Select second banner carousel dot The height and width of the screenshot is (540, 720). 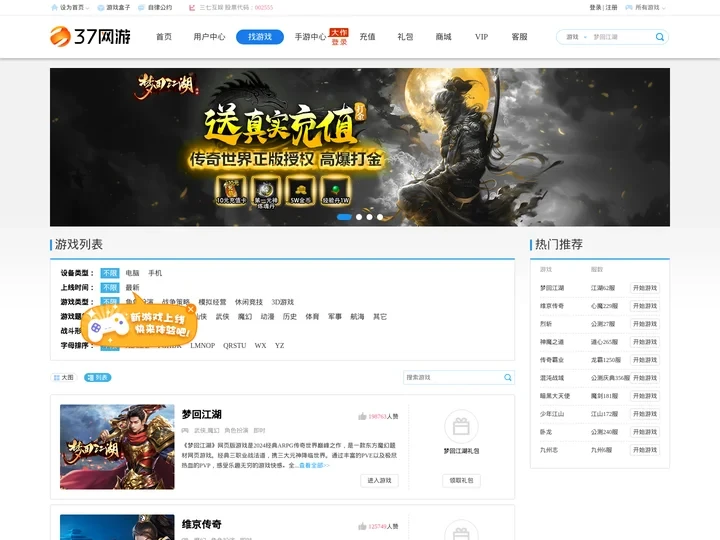(359, 217)
